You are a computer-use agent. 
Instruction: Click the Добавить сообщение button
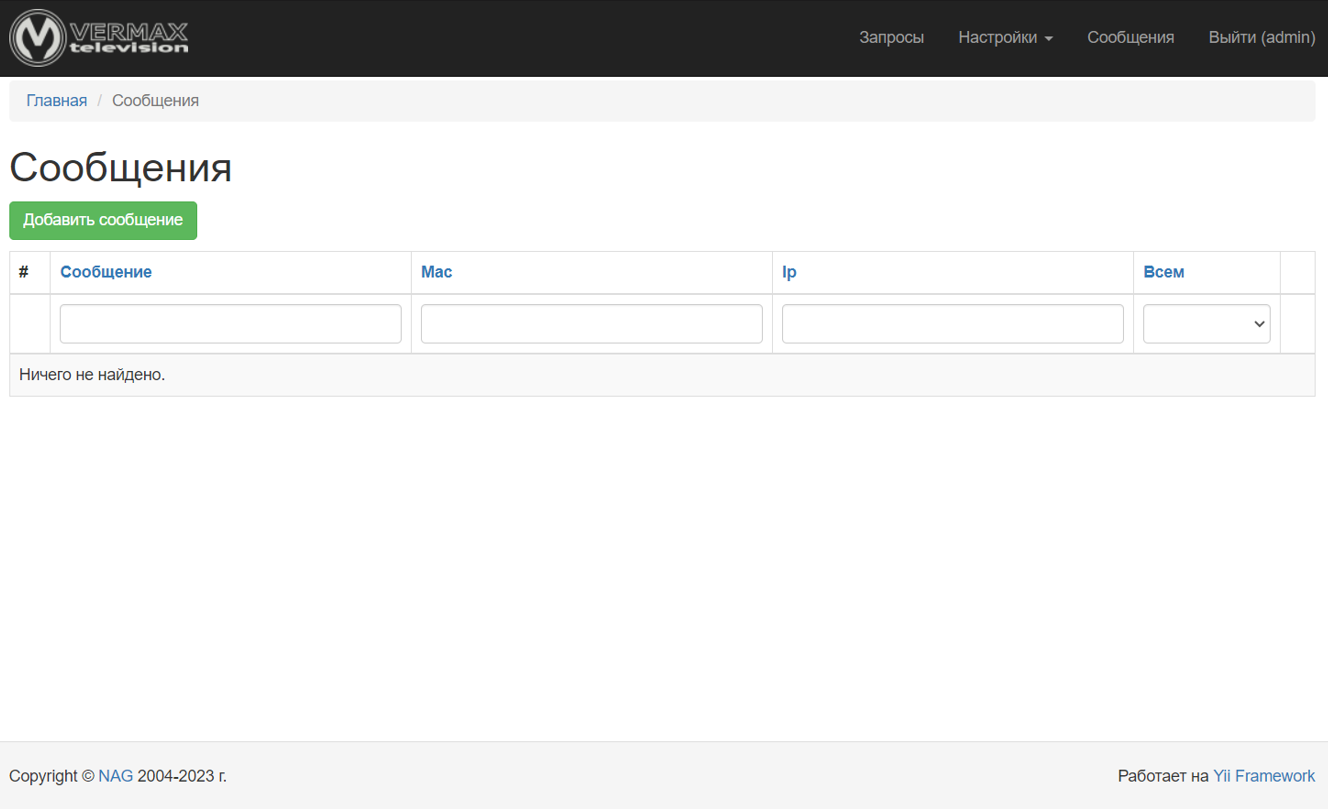[103, 221]
